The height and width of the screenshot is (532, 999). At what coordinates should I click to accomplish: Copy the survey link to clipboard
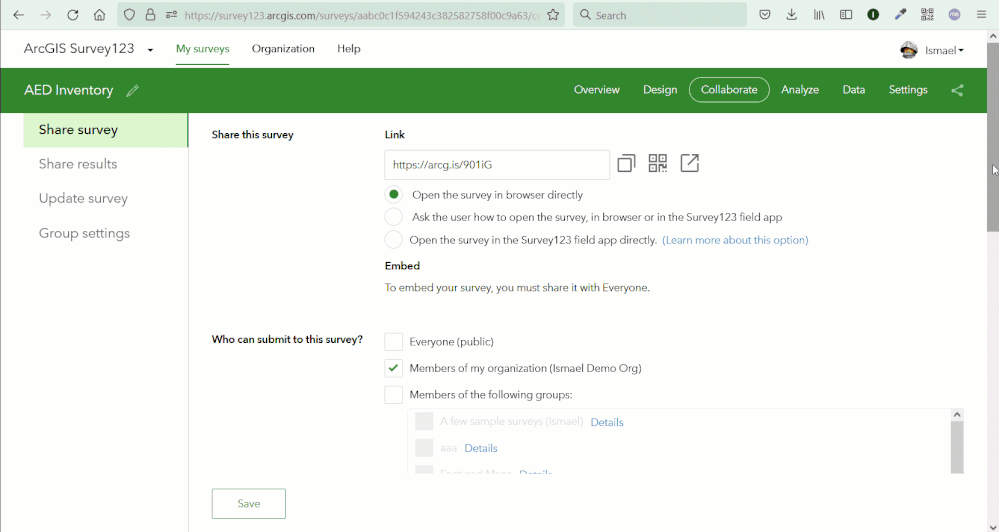point(626,163)
